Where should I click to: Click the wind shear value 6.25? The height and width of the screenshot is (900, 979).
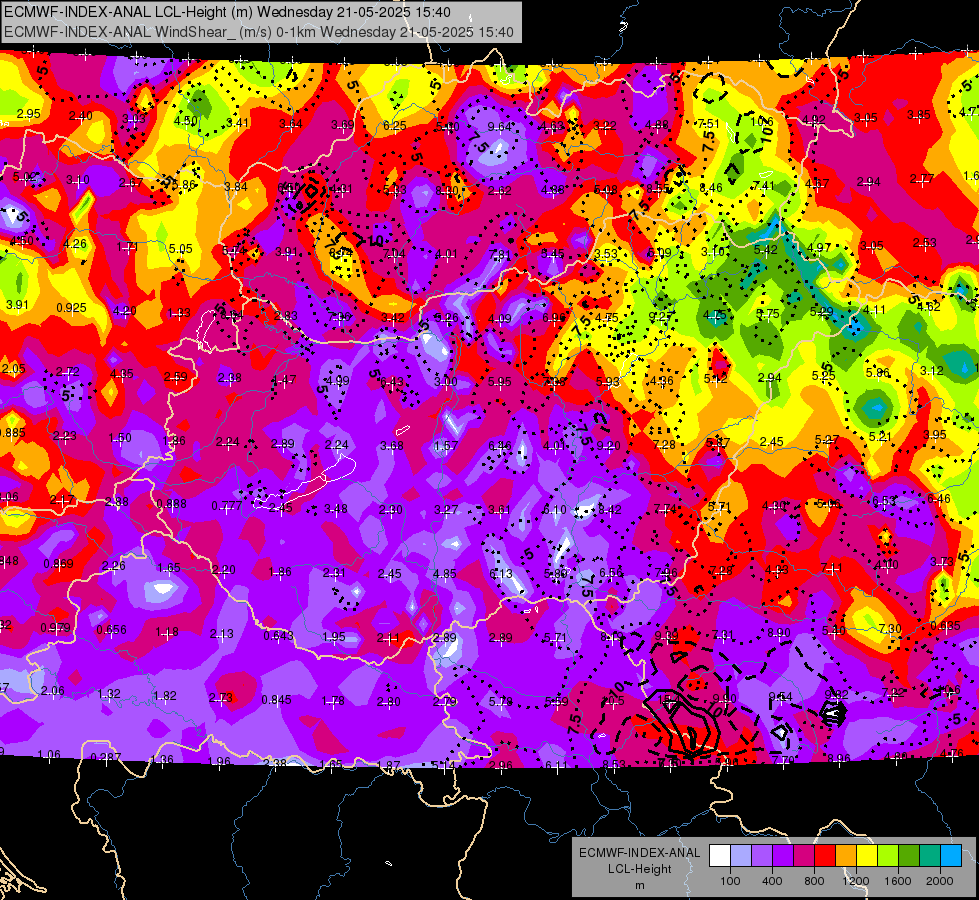coord(395,126)
